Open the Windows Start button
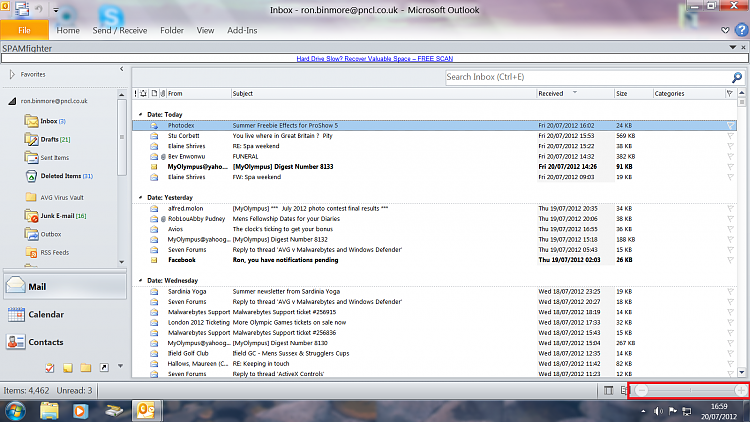Viewport: 750px width, 422px height. coord(15,411)
